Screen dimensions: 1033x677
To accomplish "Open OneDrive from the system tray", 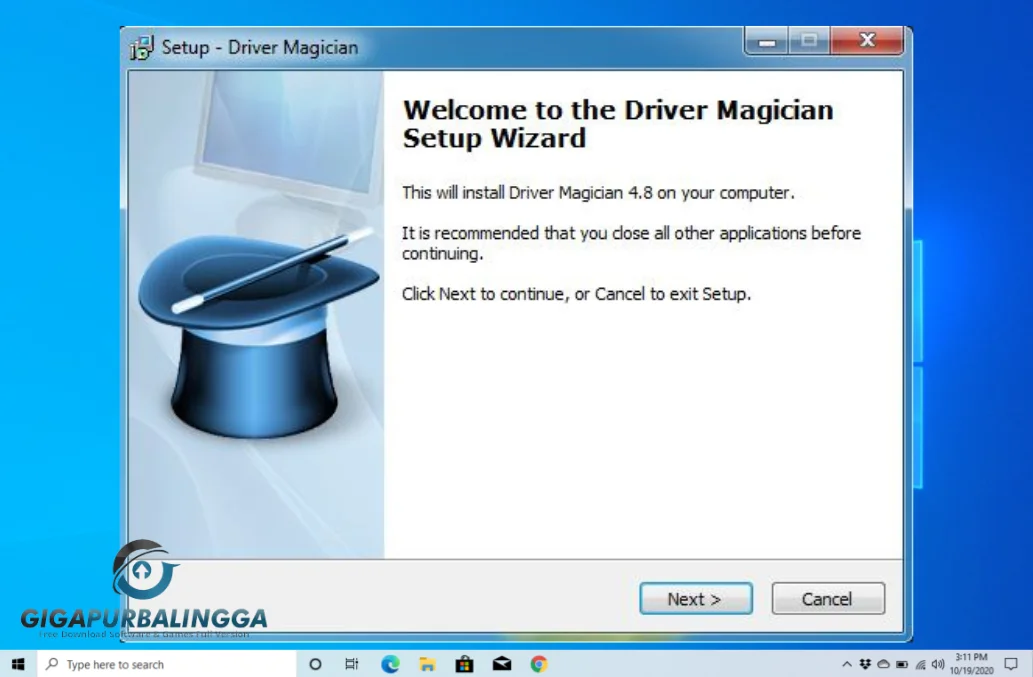I will 884,663.
